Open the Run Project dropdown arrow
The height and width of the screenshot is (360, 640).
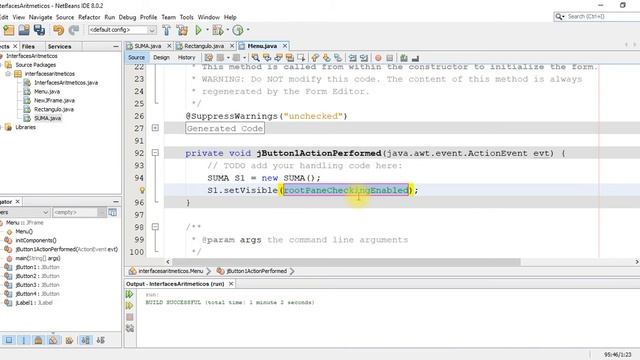coord(207,30)
